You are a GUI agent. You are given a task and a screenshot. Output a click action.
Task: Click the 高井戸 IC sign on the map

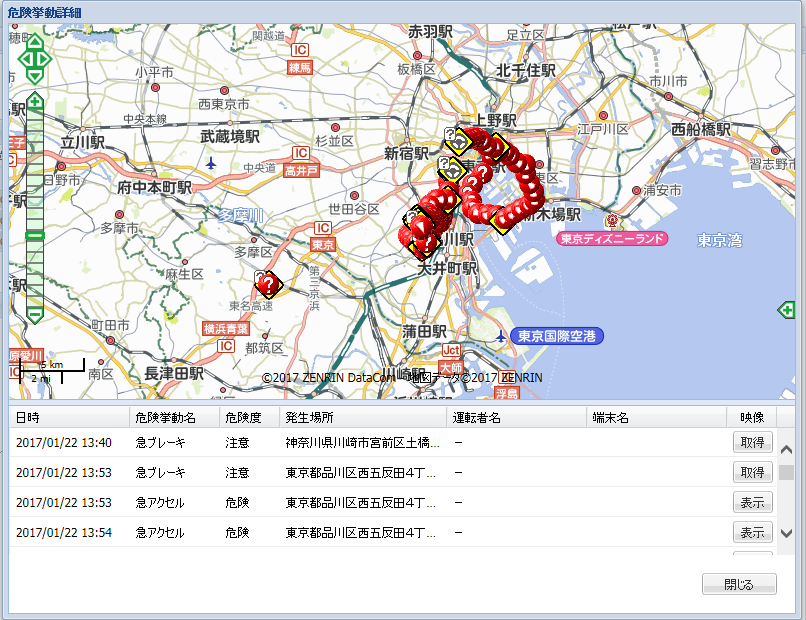[x=301, y=171]
